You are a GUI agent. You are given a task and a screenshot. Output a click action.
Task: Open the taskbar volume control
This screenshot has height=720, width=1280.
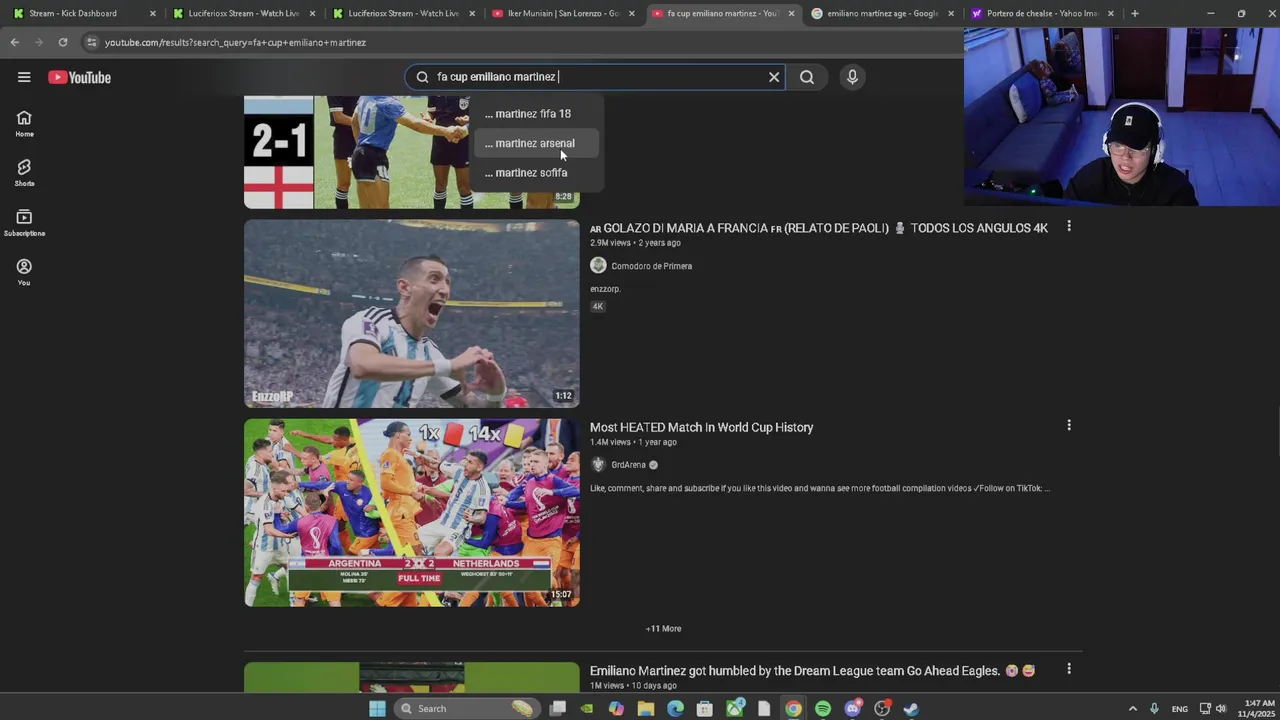[x=1221, y=709]
